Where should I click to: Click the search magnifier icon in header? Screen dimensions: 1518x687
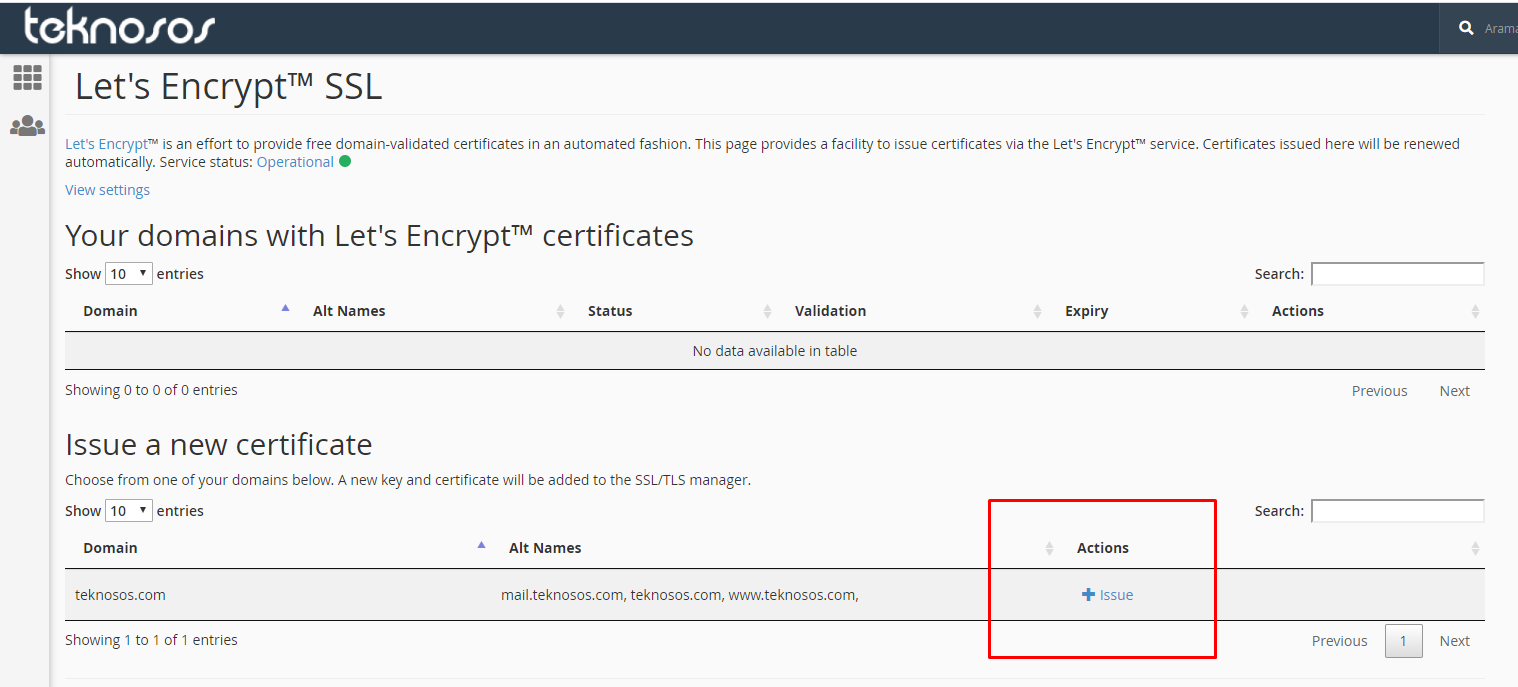[1466, 28]
